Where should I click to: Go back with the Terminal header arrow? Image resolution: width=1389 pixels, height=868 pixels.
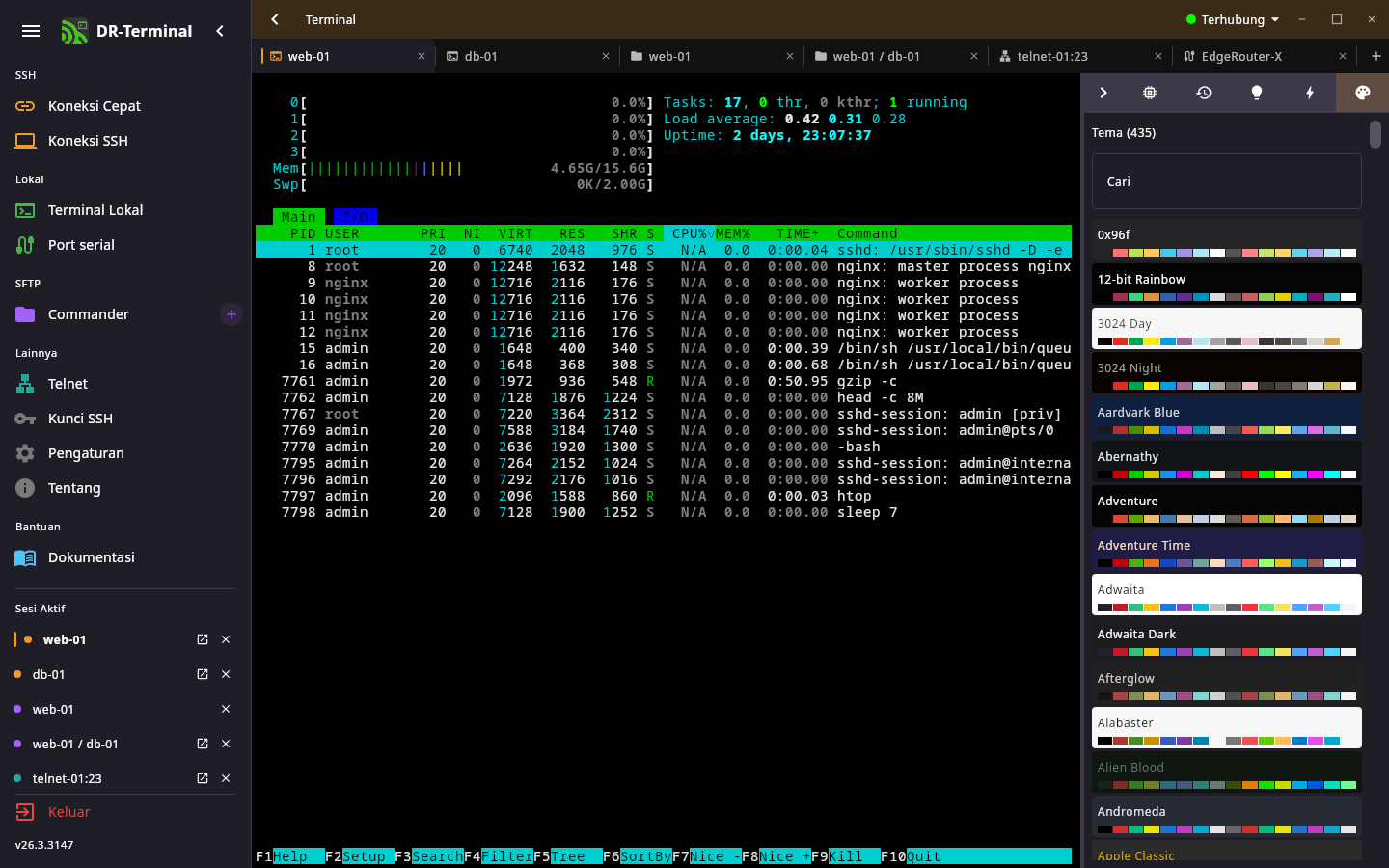pos(275,19)
